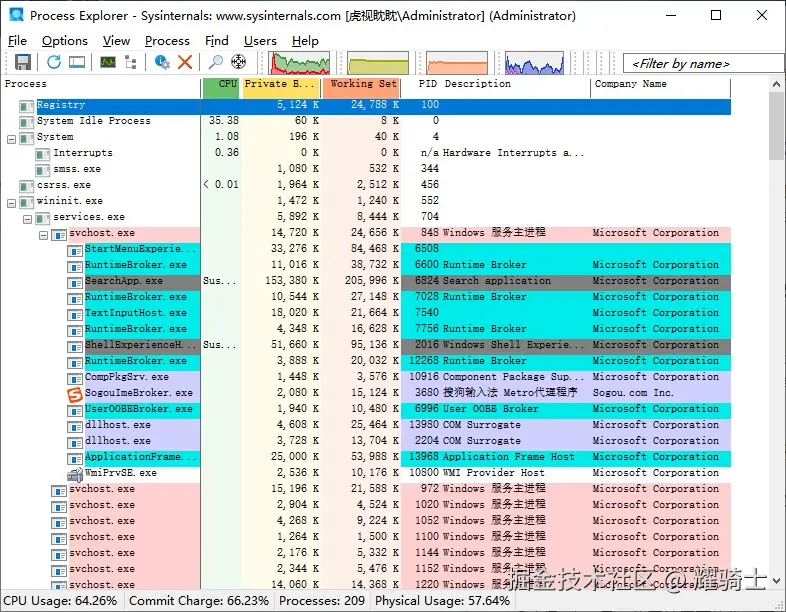Click the icon next to UserOOBEBroker.exe
Image resolution: width=786 pixels, height=612 pixels.
point(75,411)
